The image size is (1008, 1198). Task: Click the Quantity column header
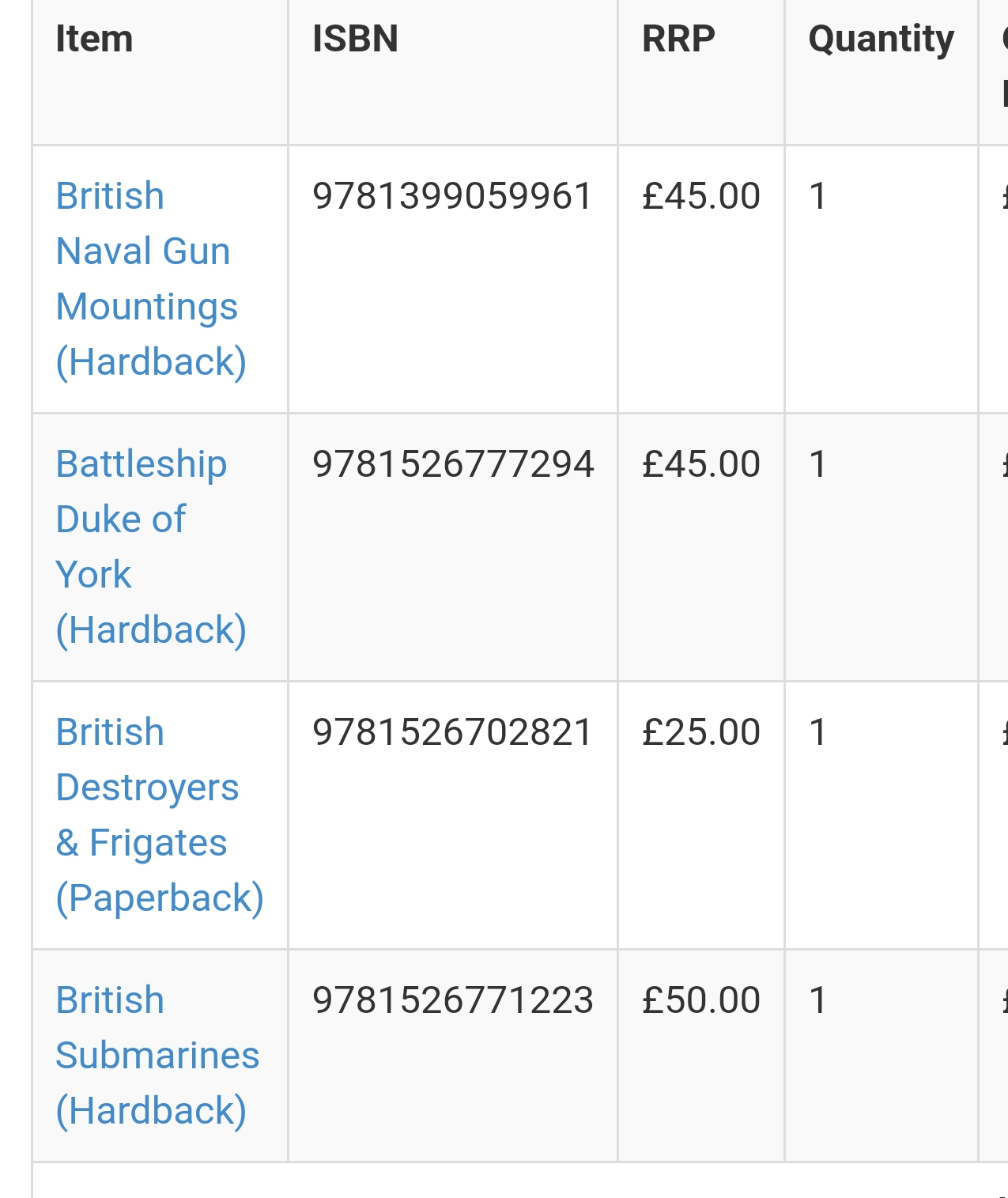click(881, 40)
